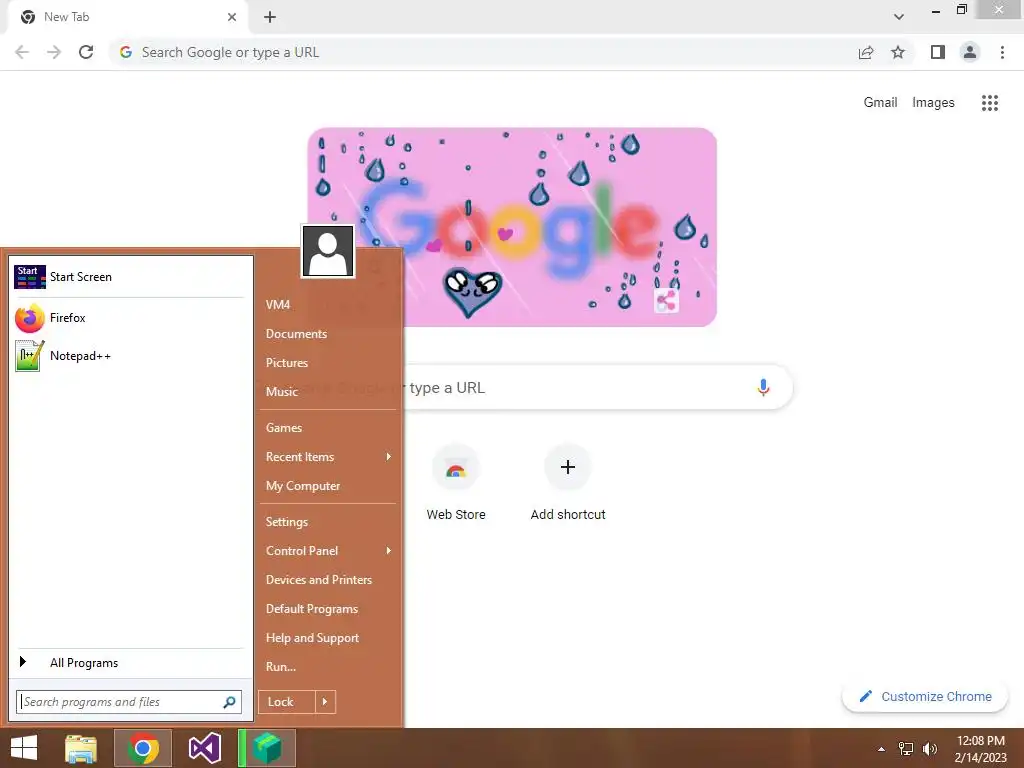The height and width of the screenshot is (768, 1024).
Task: Click Search programs and files box
Action: coord(129,702)
